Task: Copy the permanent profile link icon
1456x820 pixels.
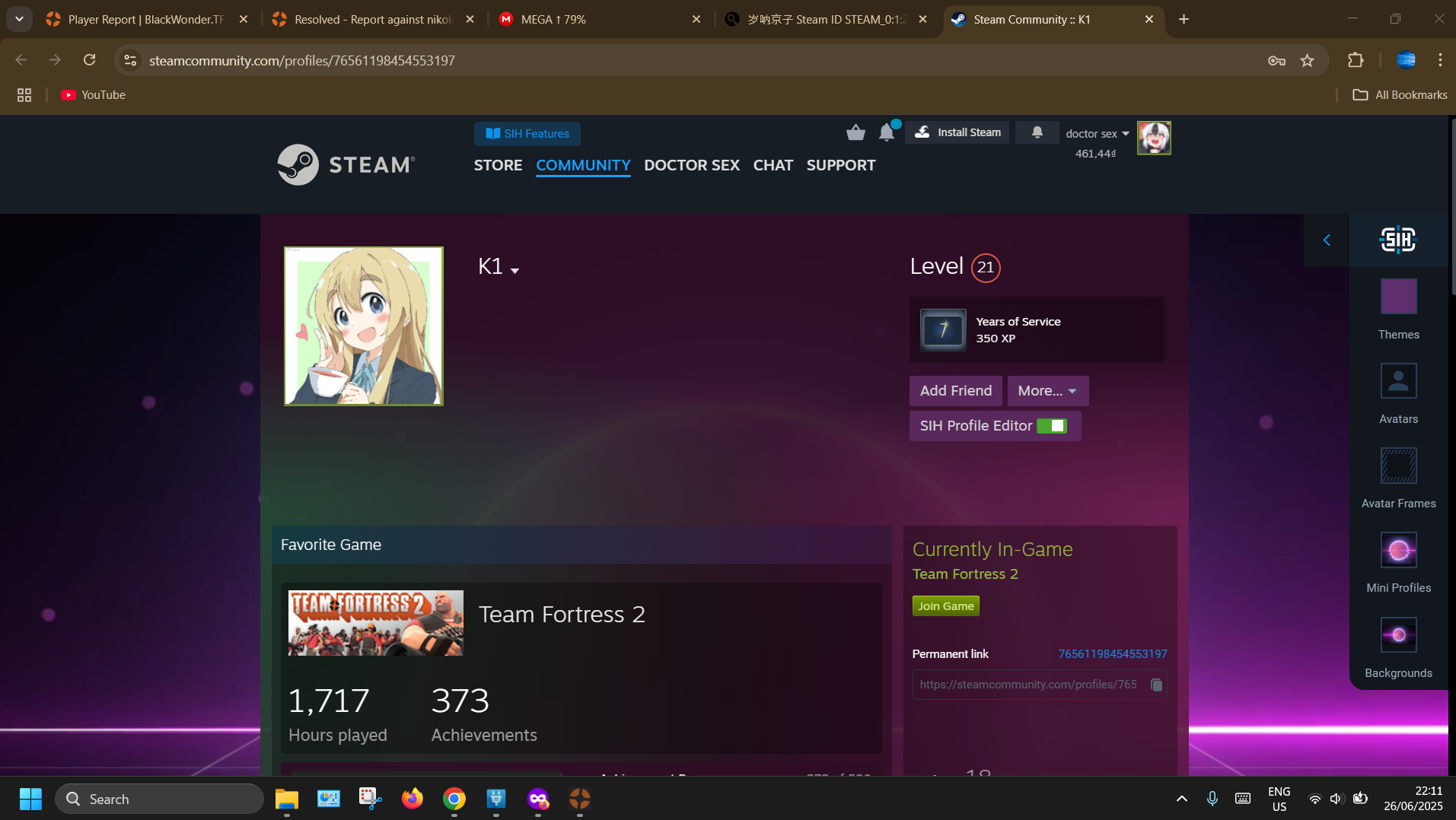Action: [x=1156, y=685]
